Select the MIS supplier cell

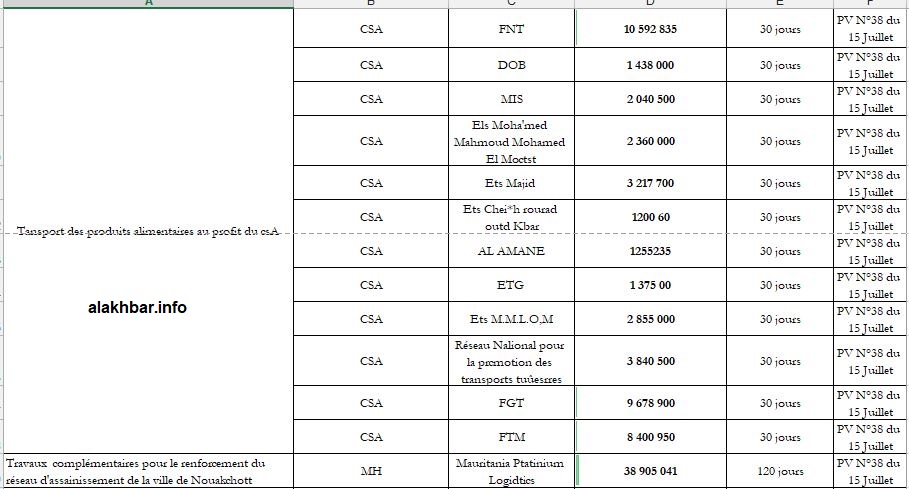(x=511, y=99)
